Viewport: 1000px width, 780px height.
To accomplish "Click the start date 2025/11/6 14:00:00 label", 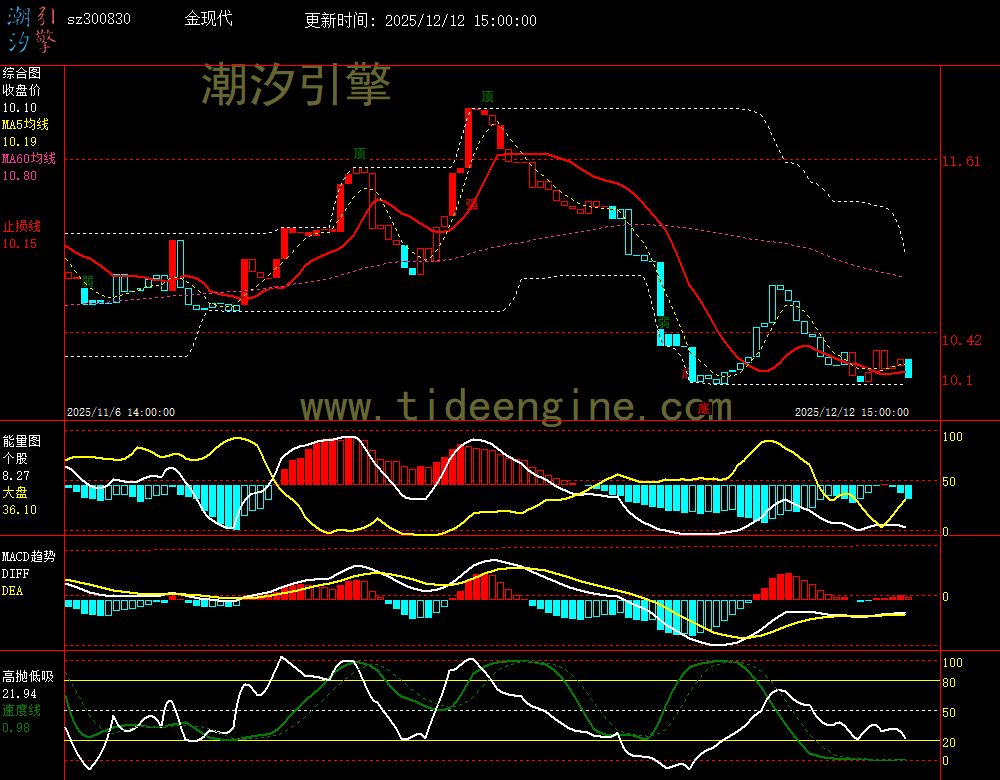I will pyautogui.click(x=121, y=411).
